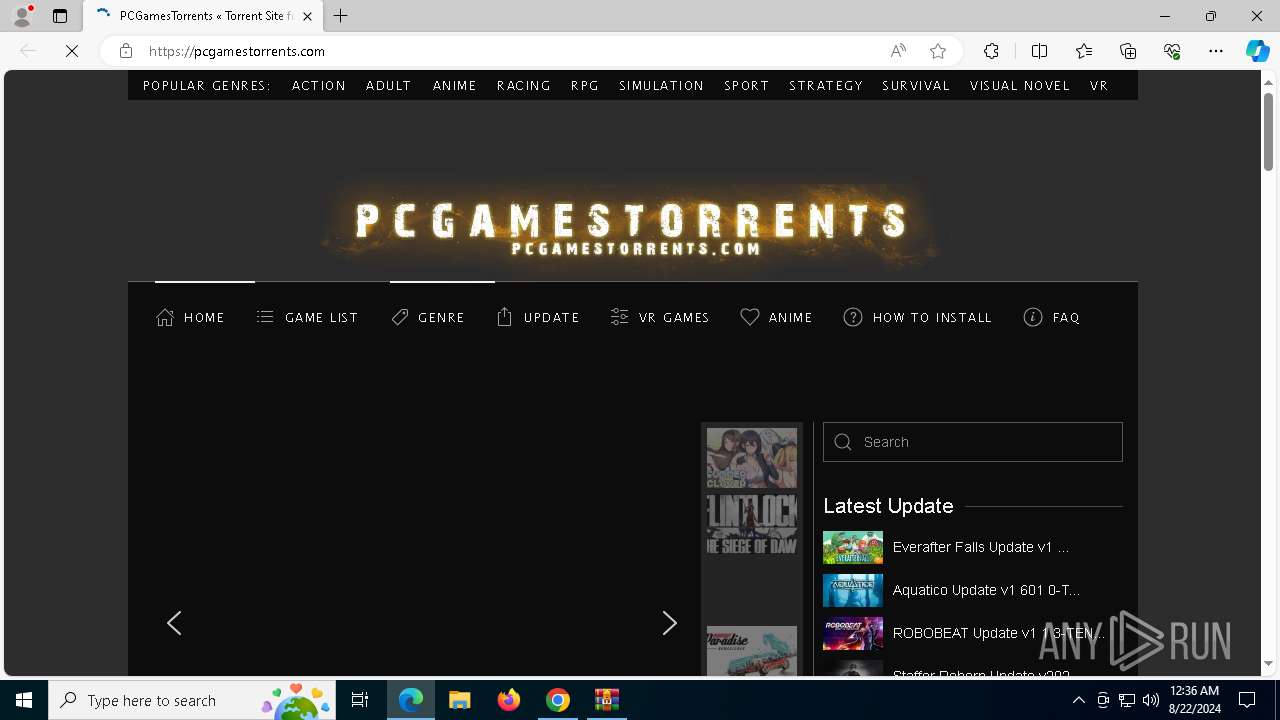Open Browser essentials heart icon
Screen dimensions: 1280x720
(1172, 51)
